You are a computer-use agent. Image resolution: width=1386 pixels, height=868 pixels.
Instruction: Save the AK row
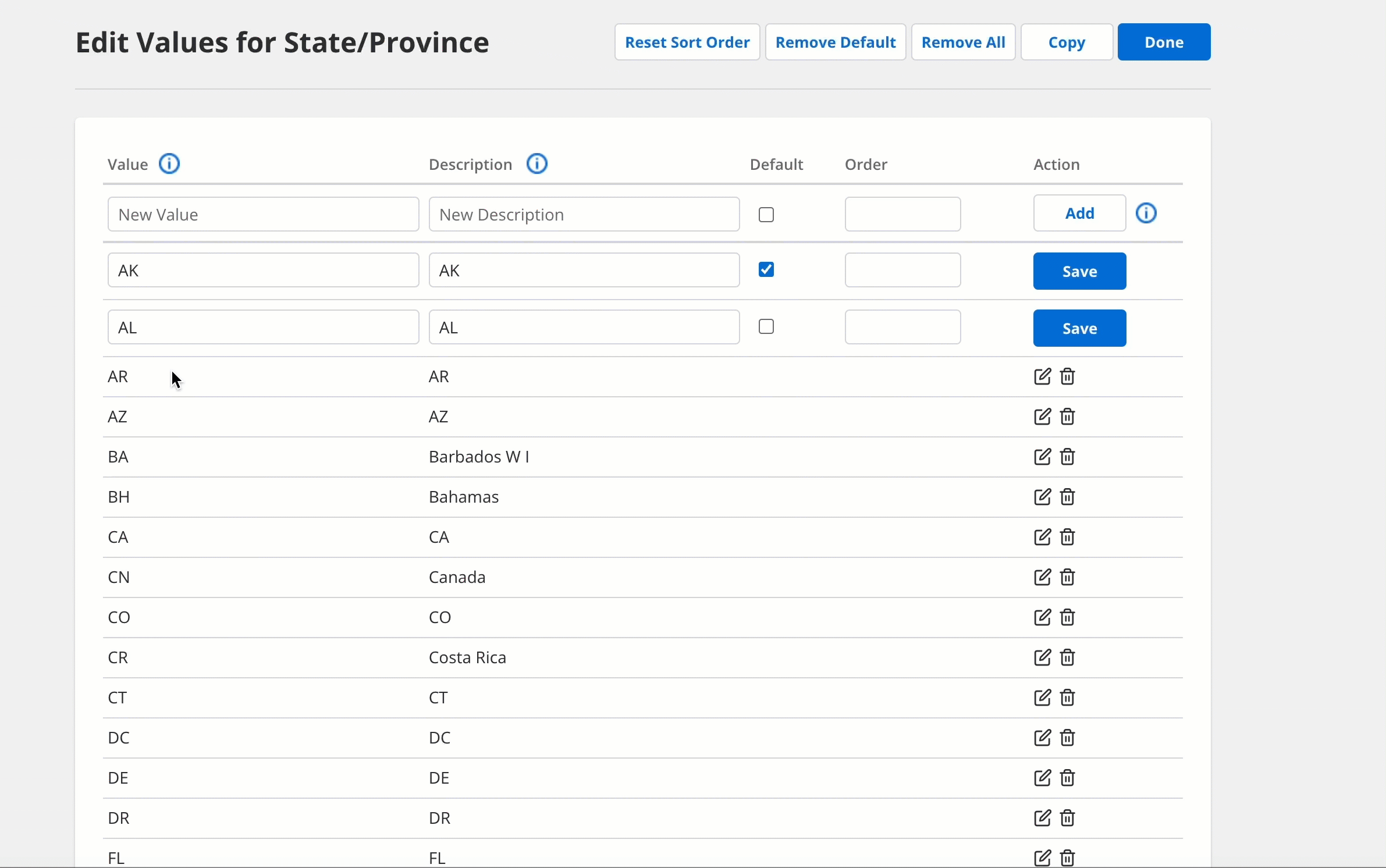pos(1079,271)
